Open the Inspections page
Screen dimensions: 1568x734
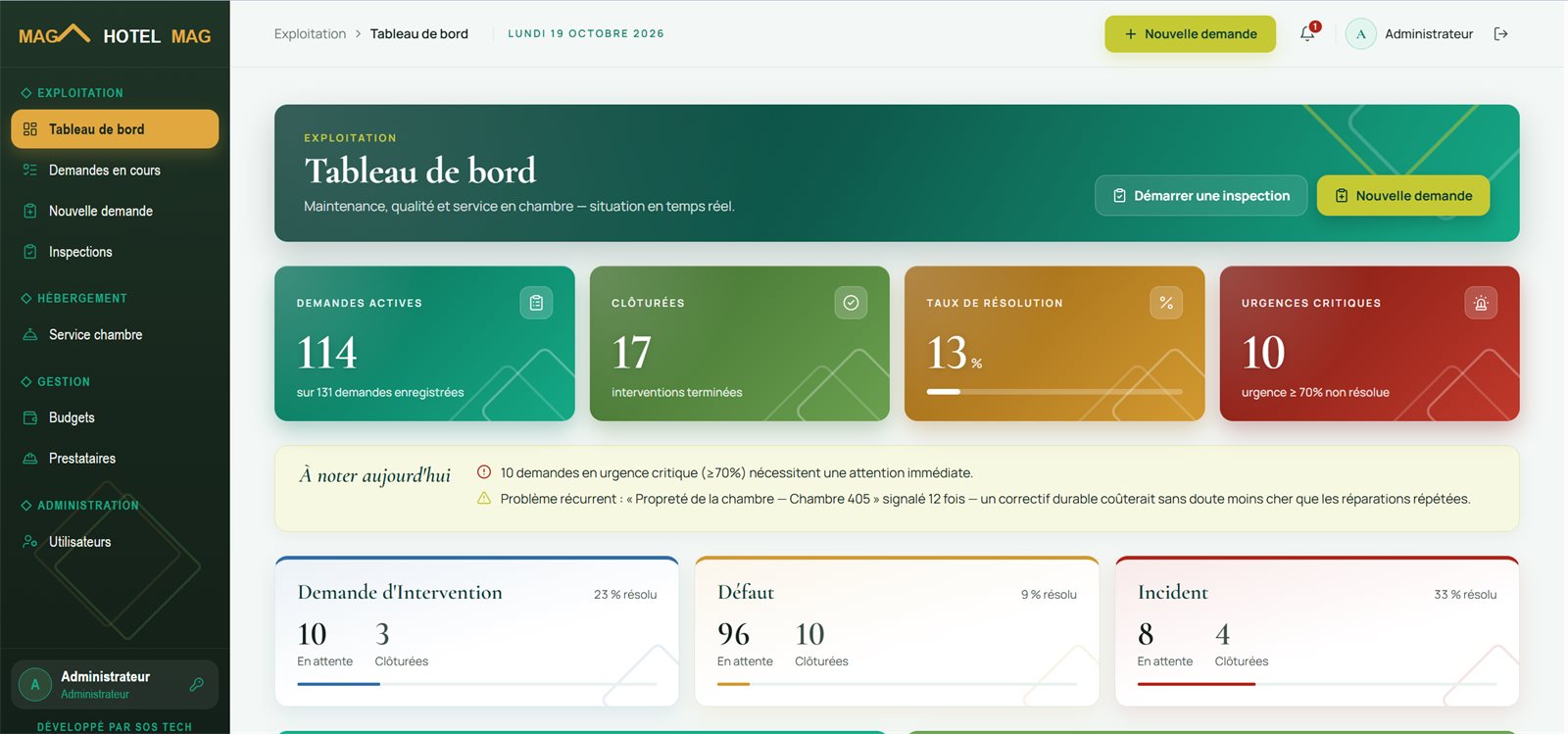(x=115, y=252)
